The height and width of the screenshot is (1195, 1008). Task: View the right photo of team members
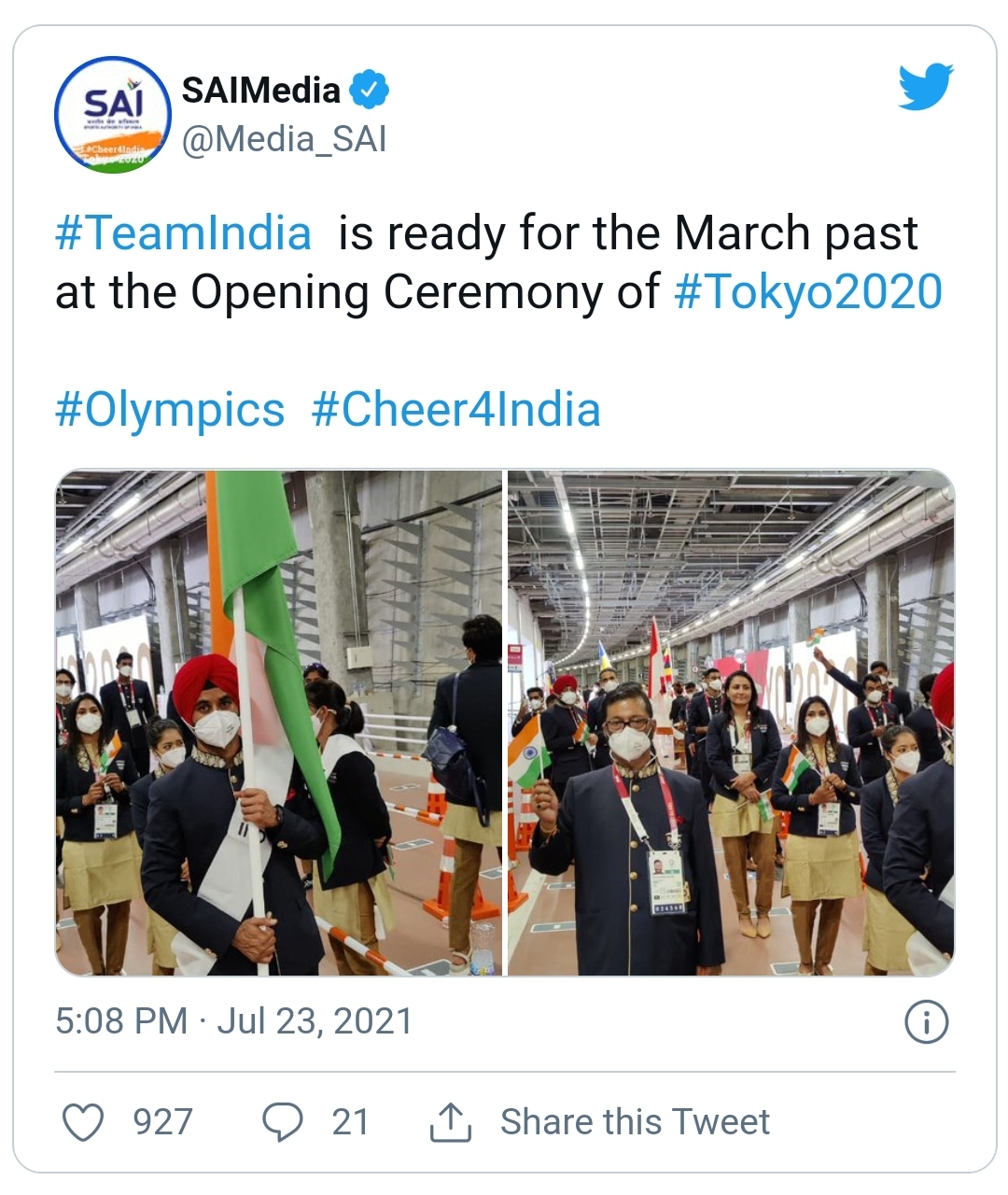pyautogui.click(x=731, y=724)
